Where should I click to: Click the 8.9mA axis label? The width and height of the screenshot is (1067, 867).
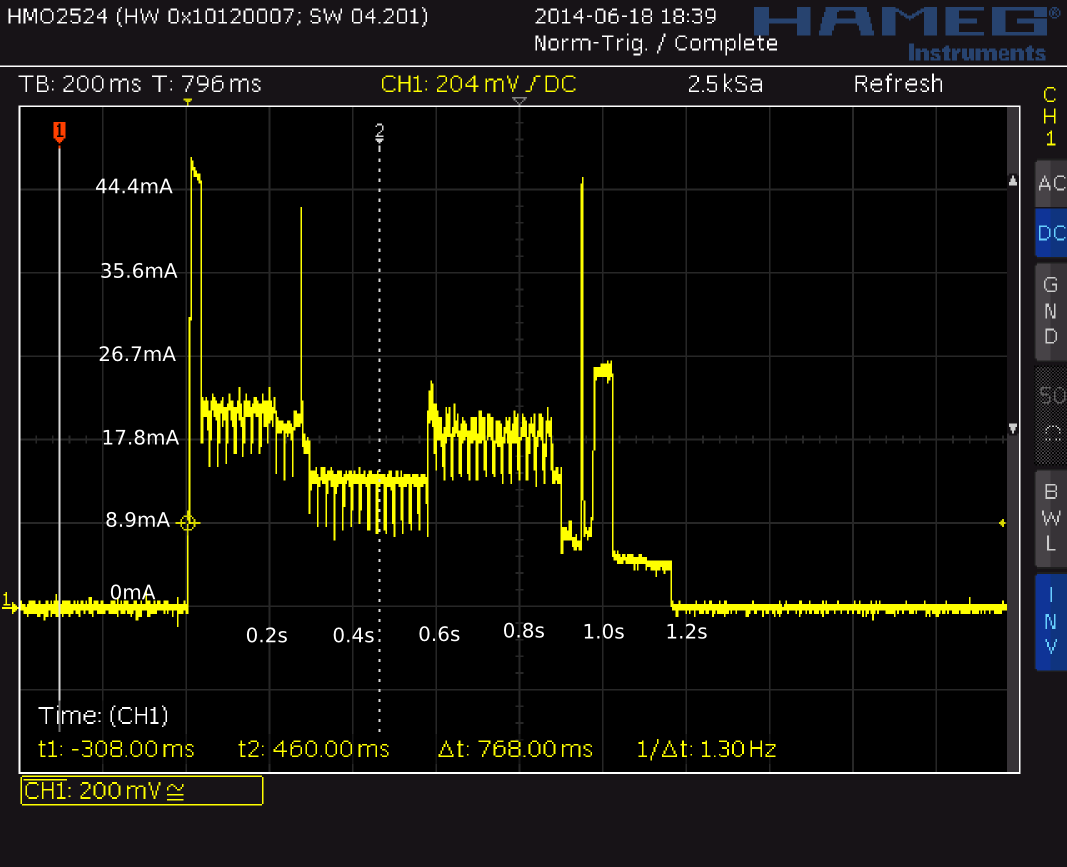click(137, 520)
